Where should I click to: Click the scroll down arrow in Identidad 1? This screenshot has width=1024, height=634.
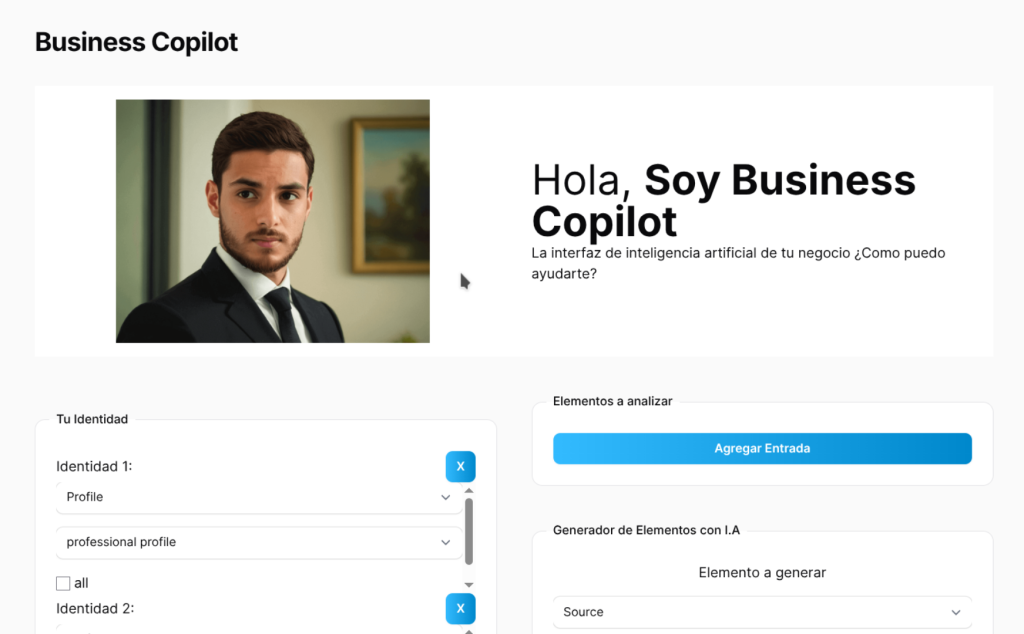(469, 584)
